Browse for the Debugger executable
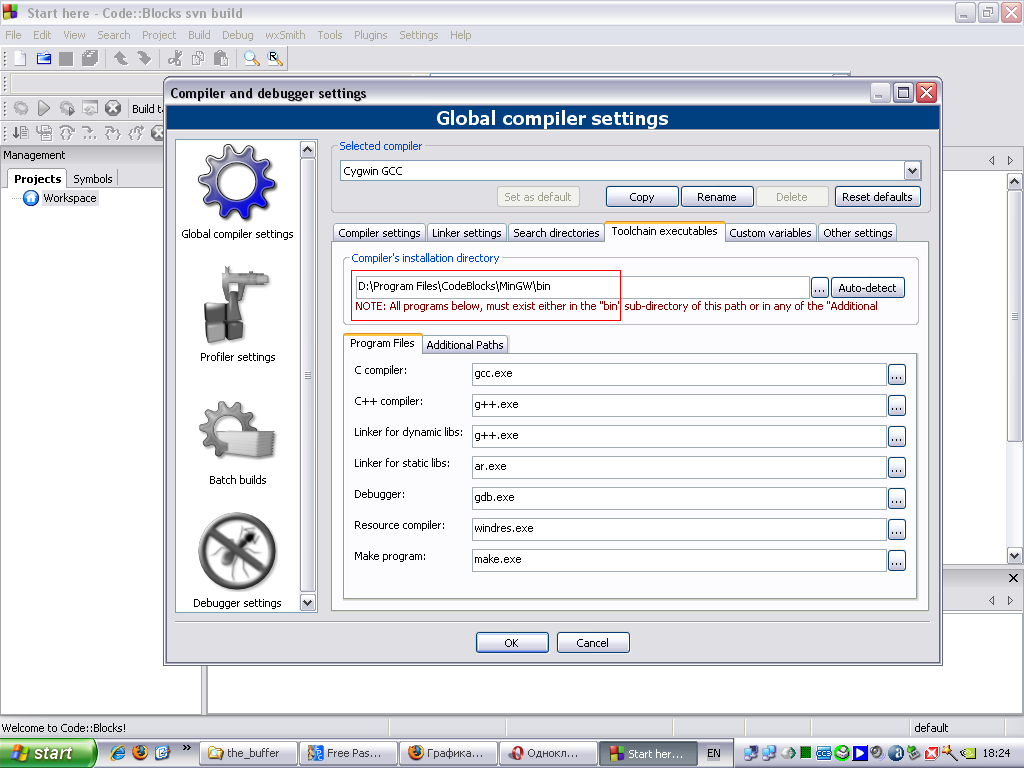The width and height of the screenshot is (1024, 768). (x=896, y=498)
